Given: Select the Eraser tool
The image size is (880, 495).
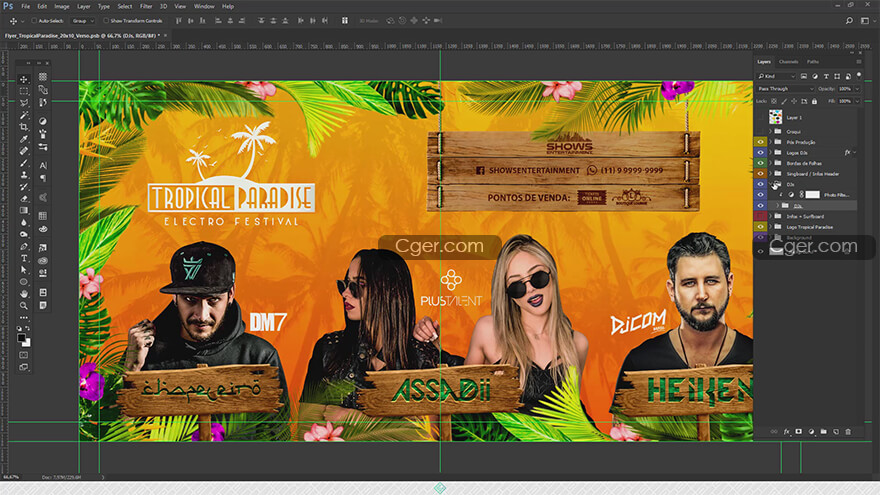Looking at the screenshot, I should coord(24,198).
